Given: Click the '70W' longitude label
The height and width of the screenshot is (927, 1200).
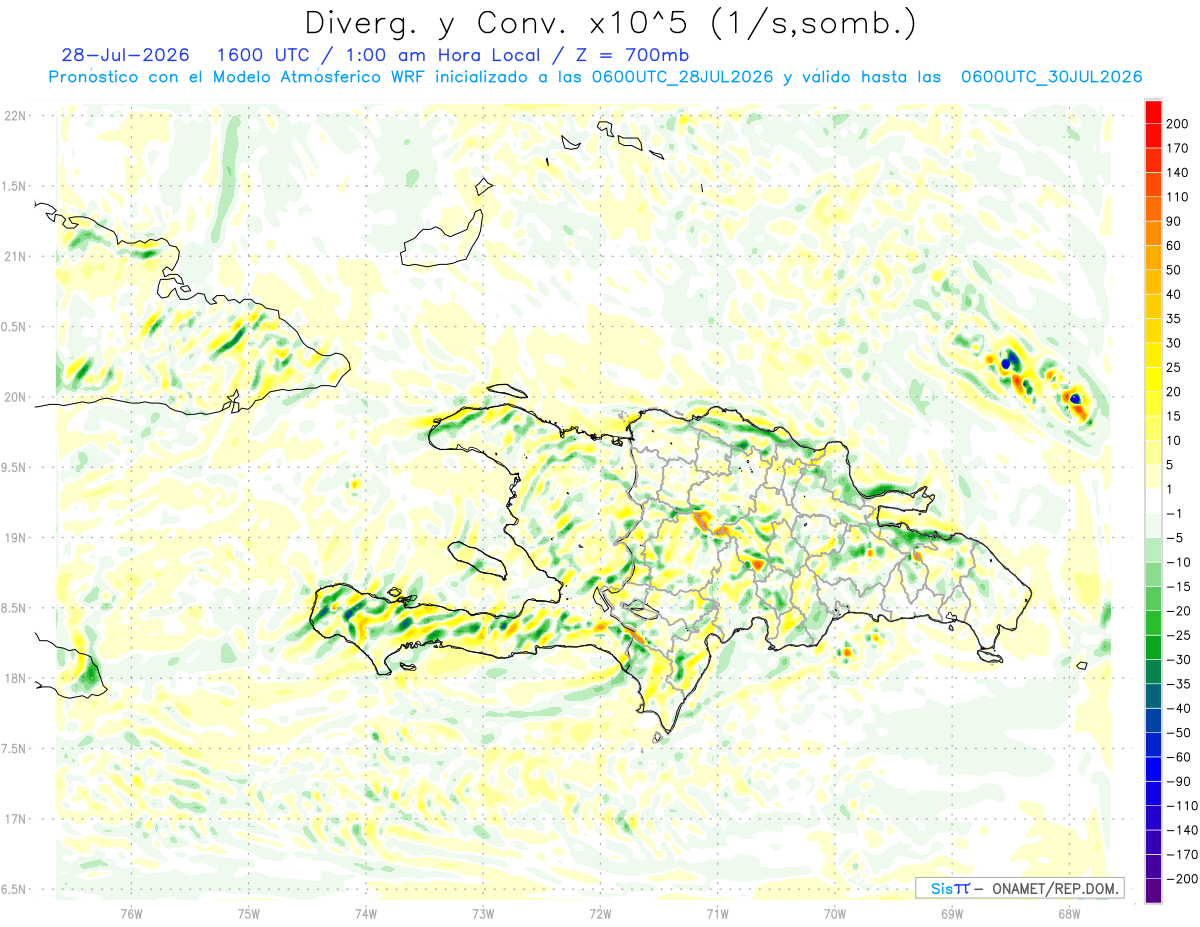Looking at the screenshot, I should coord(835,913).
